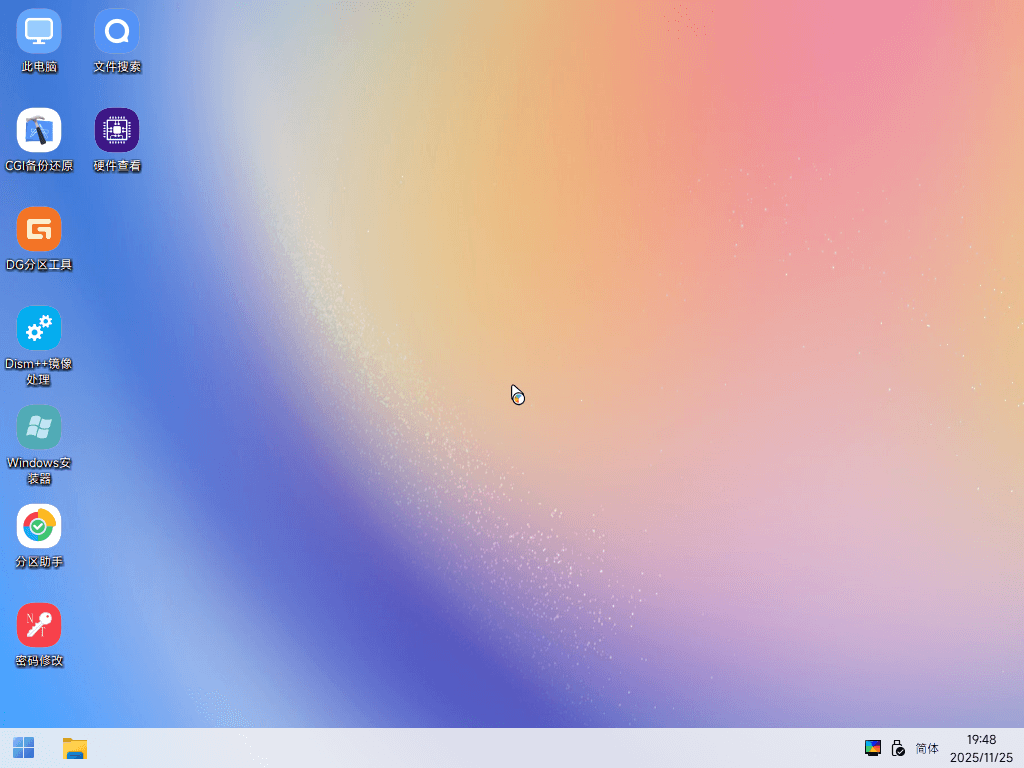Click the 'Windows安装器' text label
The width and height of the screenshot is (1024, 768).
(x=39, y=471)
